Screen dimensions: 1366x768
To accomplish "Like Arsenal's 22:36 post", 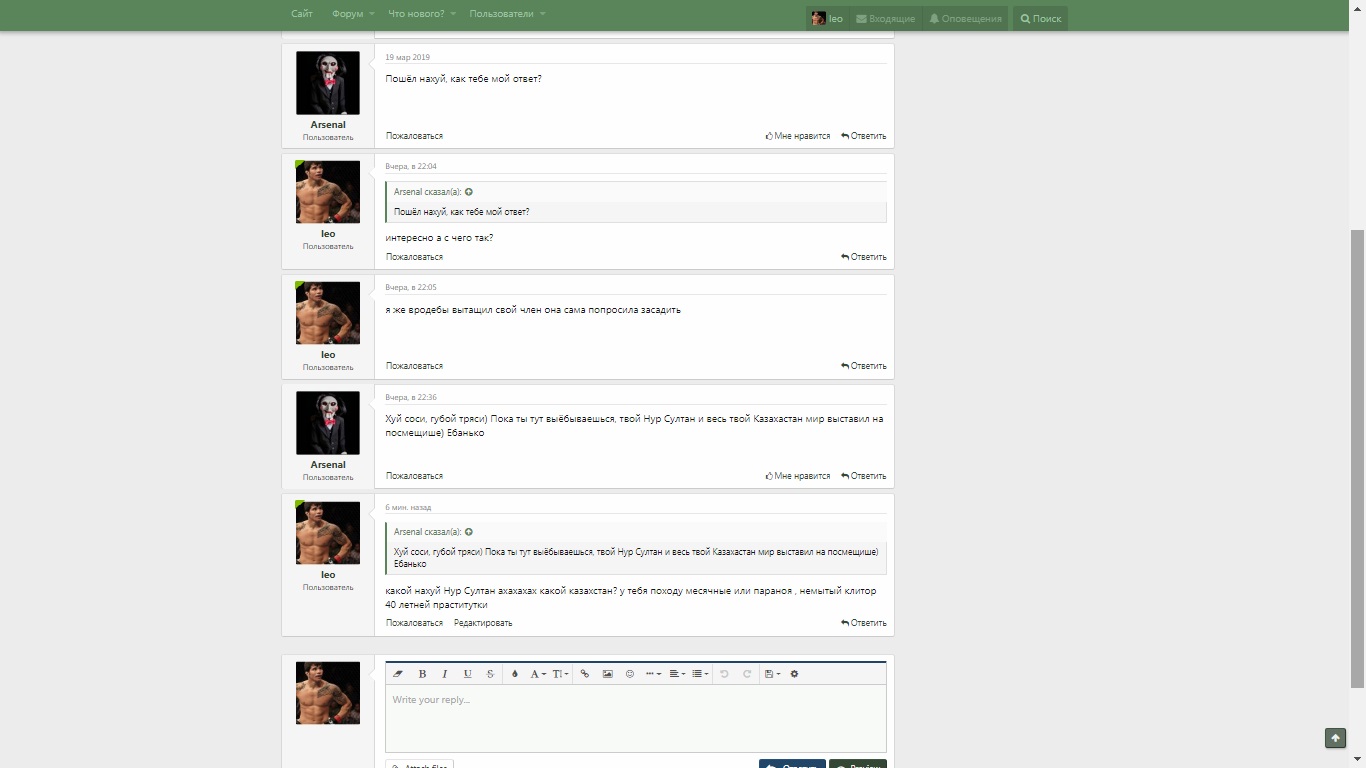I will coord(798,476).
